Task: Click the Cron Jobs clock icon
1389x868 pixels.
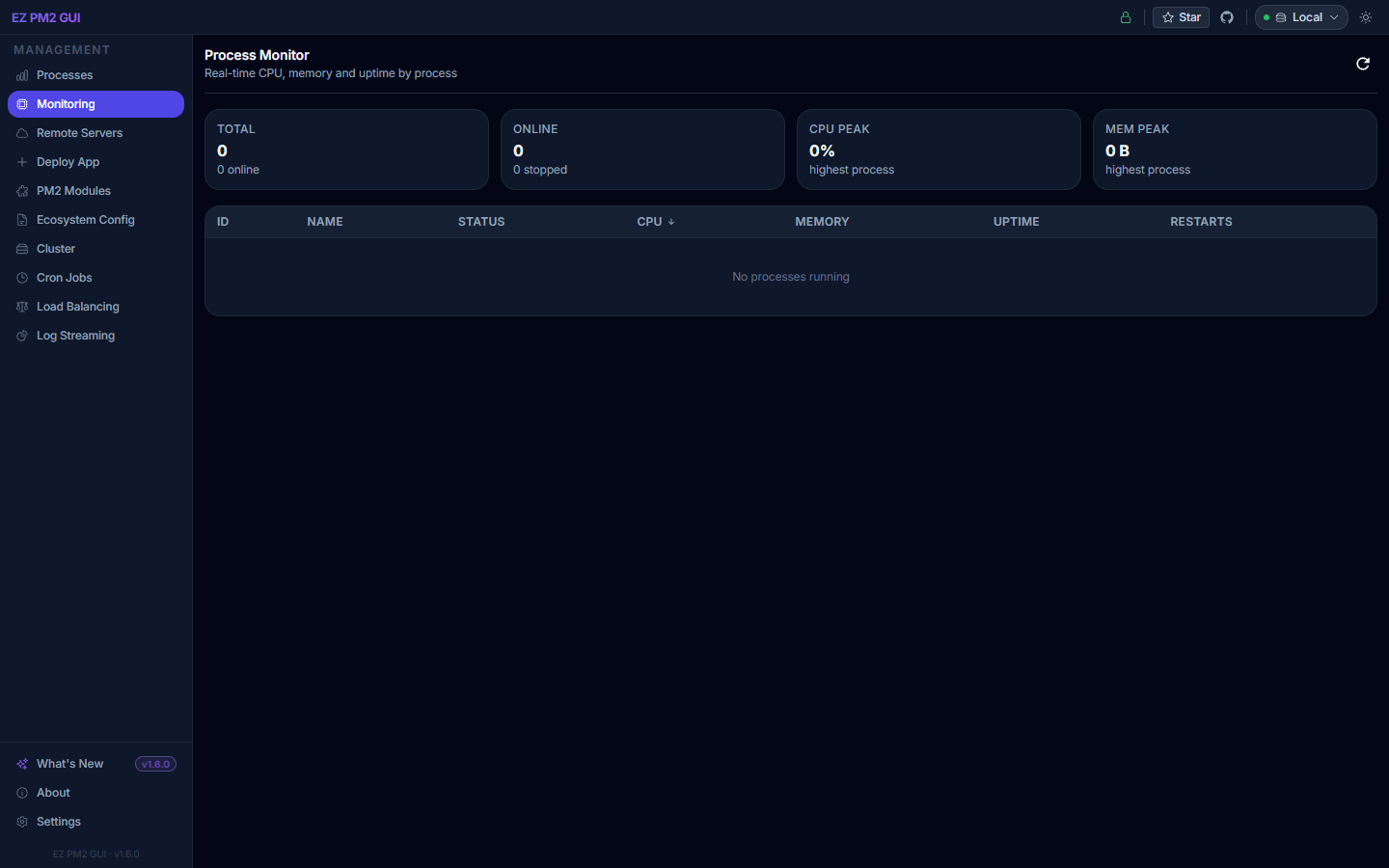Action: [x=22, y=278]
